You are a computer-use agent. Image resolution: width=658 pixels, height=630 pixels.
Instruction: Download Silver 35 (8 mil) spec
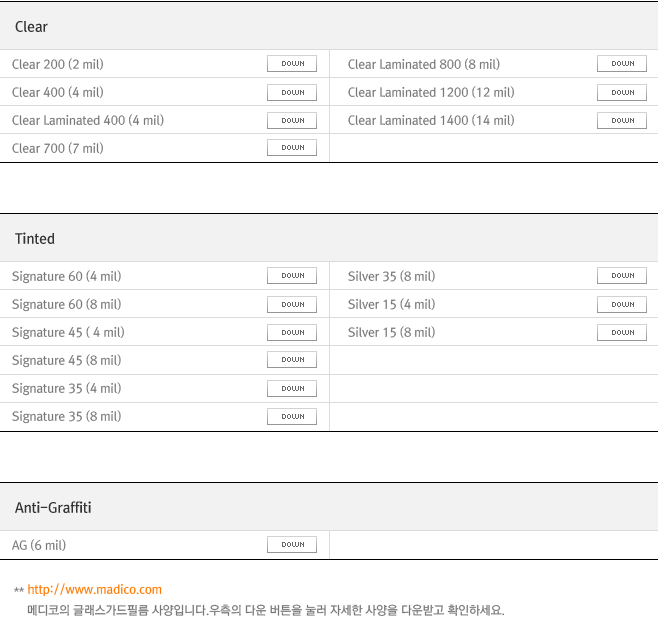pyautogui.click(x=622, y=276)
